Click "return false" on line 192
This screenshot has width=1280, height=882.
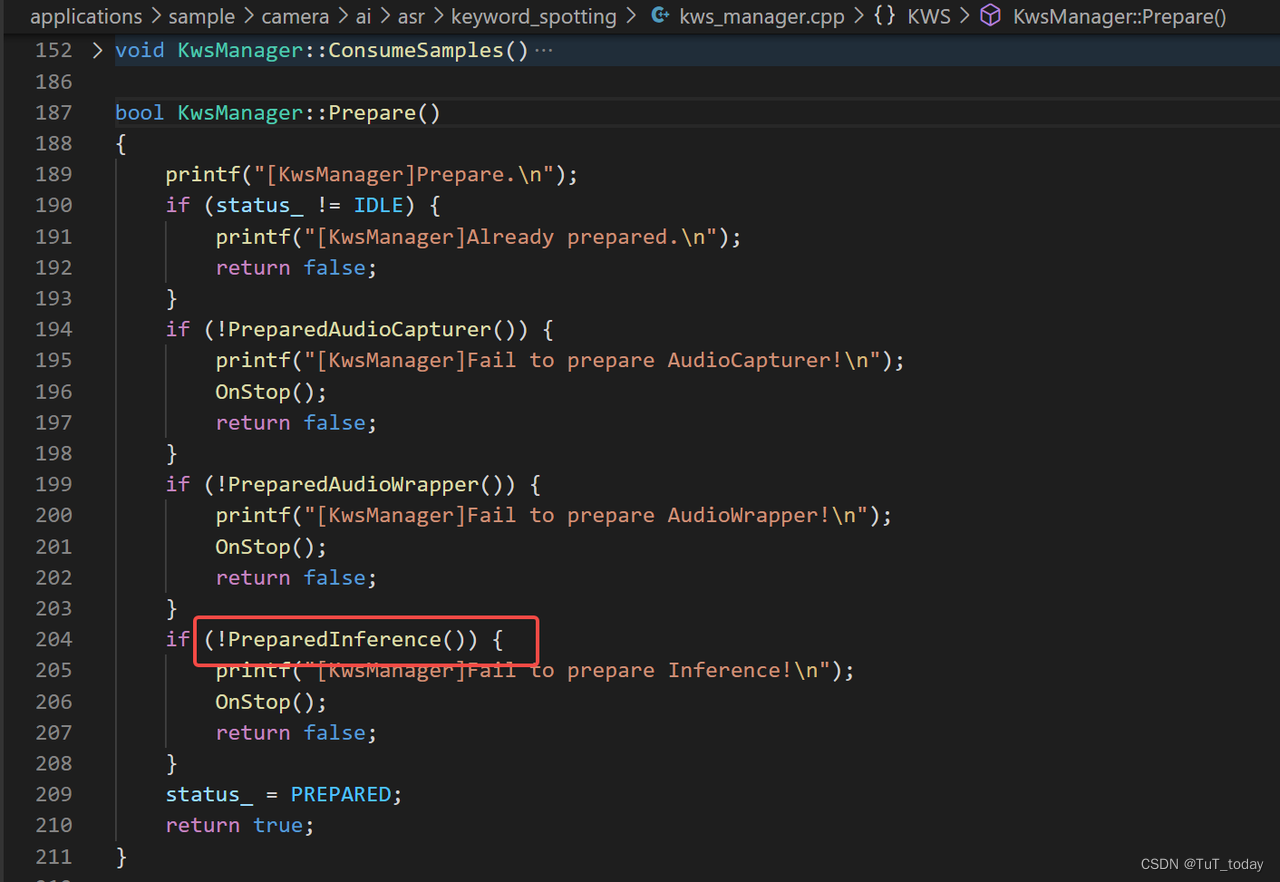(297, 267)
